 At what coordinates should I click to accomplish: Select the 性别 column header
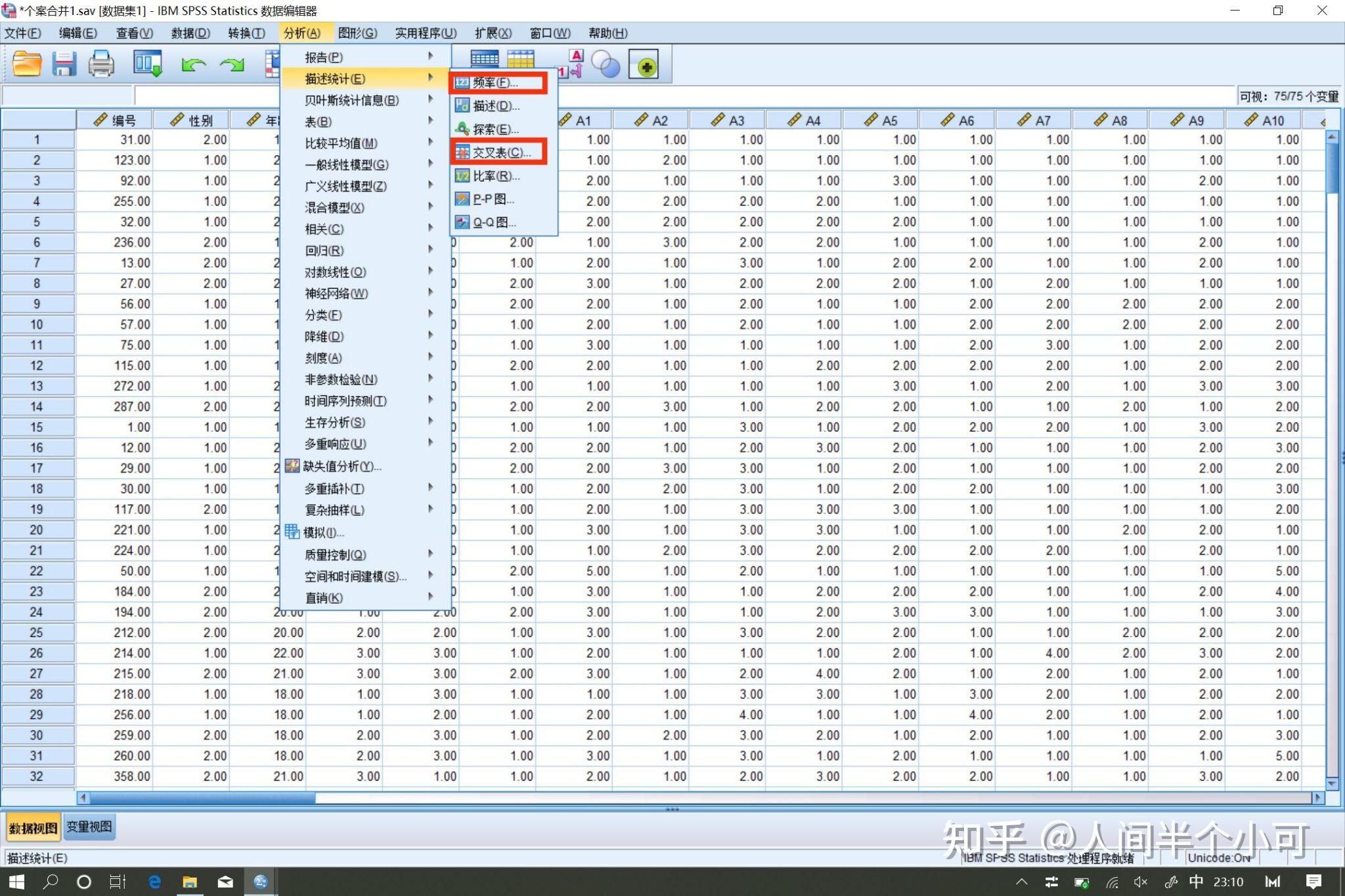click(x=192, y=120)
